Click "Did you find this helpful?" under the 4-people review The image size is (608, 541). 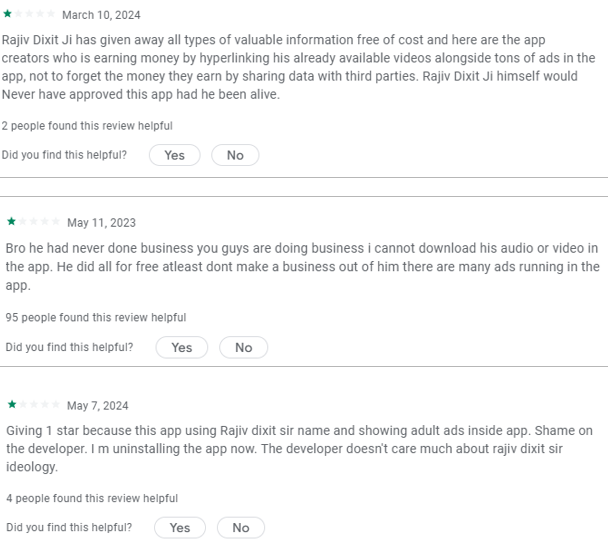click(x=70, y=527)
